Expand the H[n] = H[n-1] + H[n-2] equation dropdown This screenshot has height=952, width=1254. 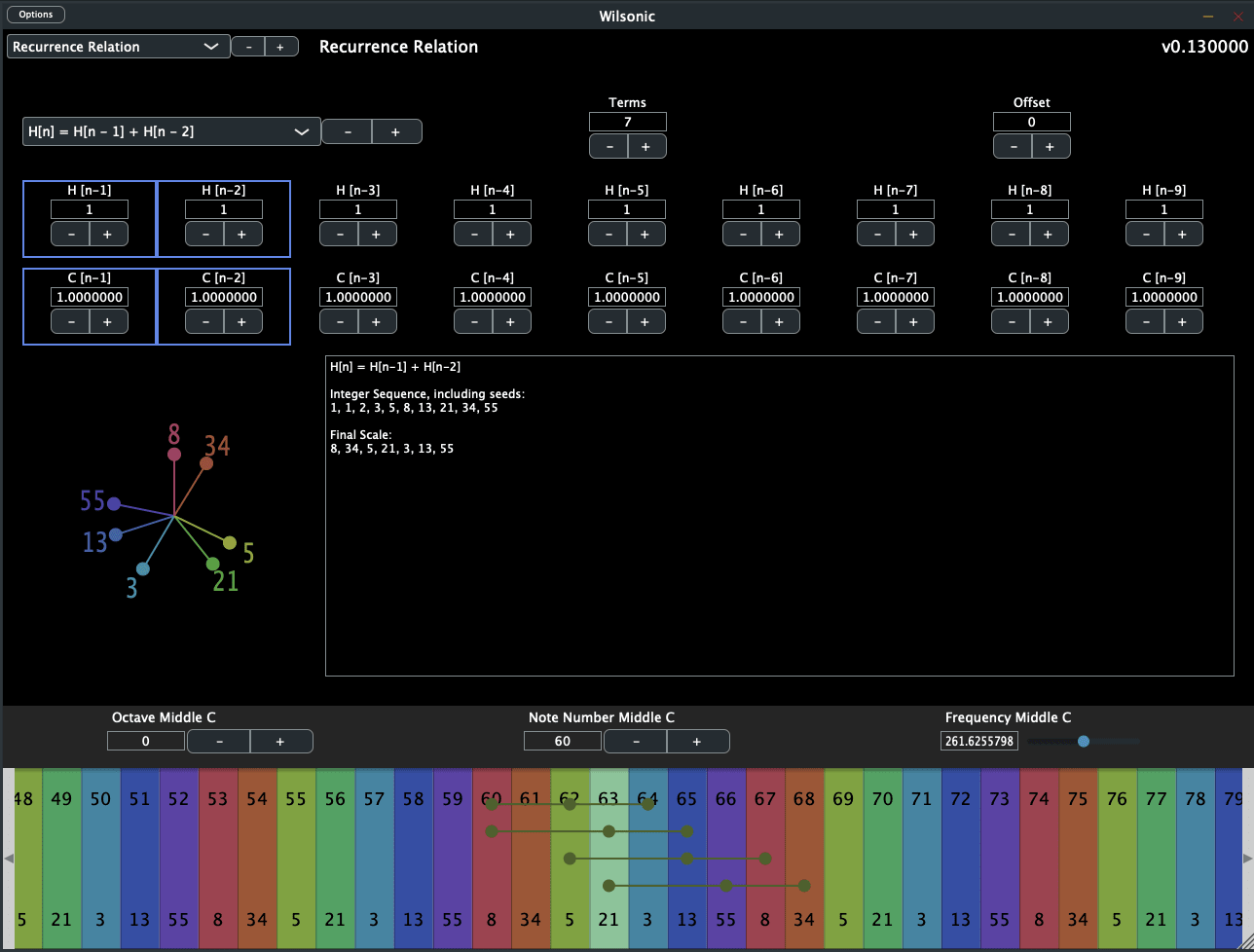[171, 131]
